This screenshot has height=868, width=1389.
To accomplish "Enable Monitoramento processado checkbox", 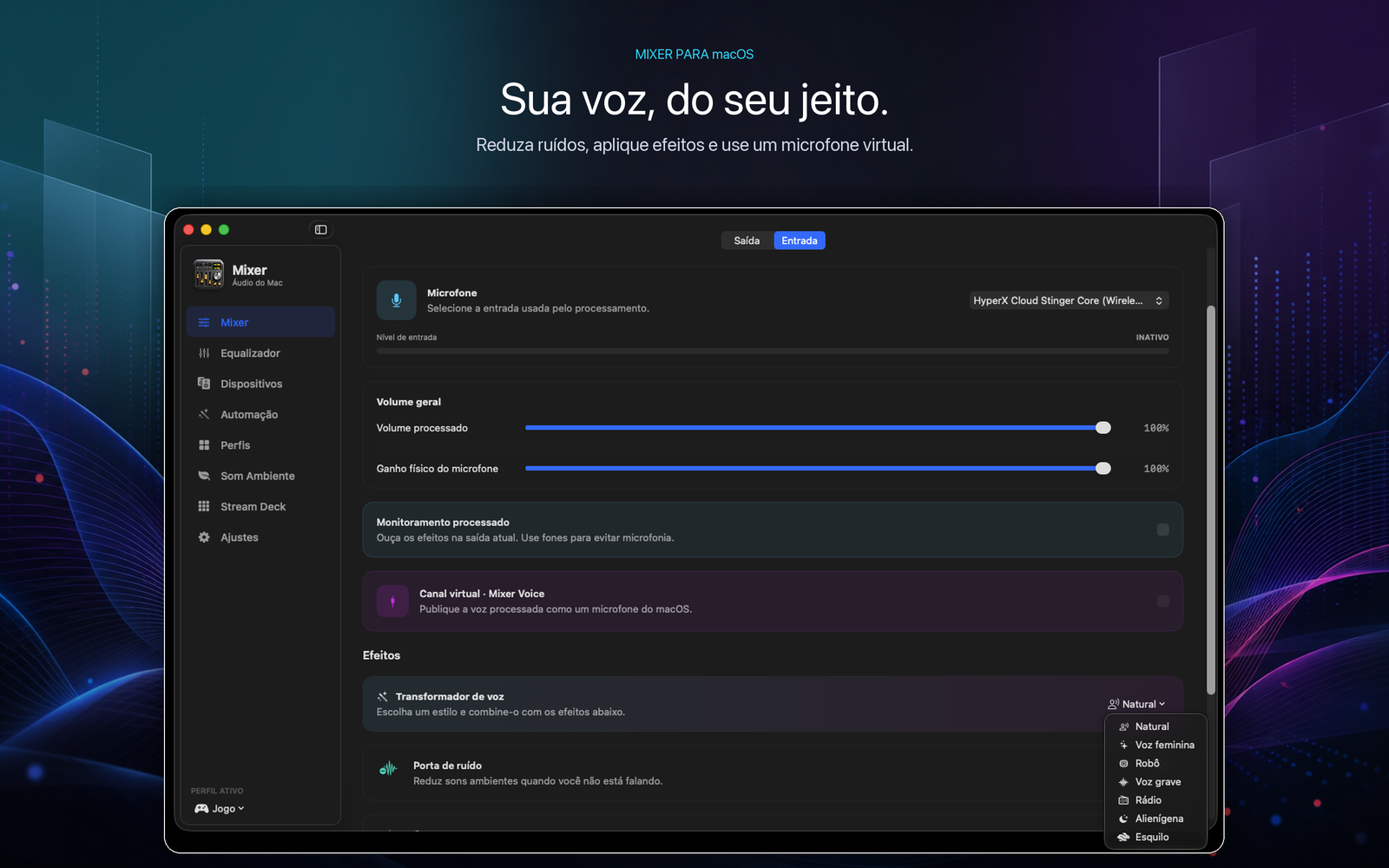I will click(1163, 530).
